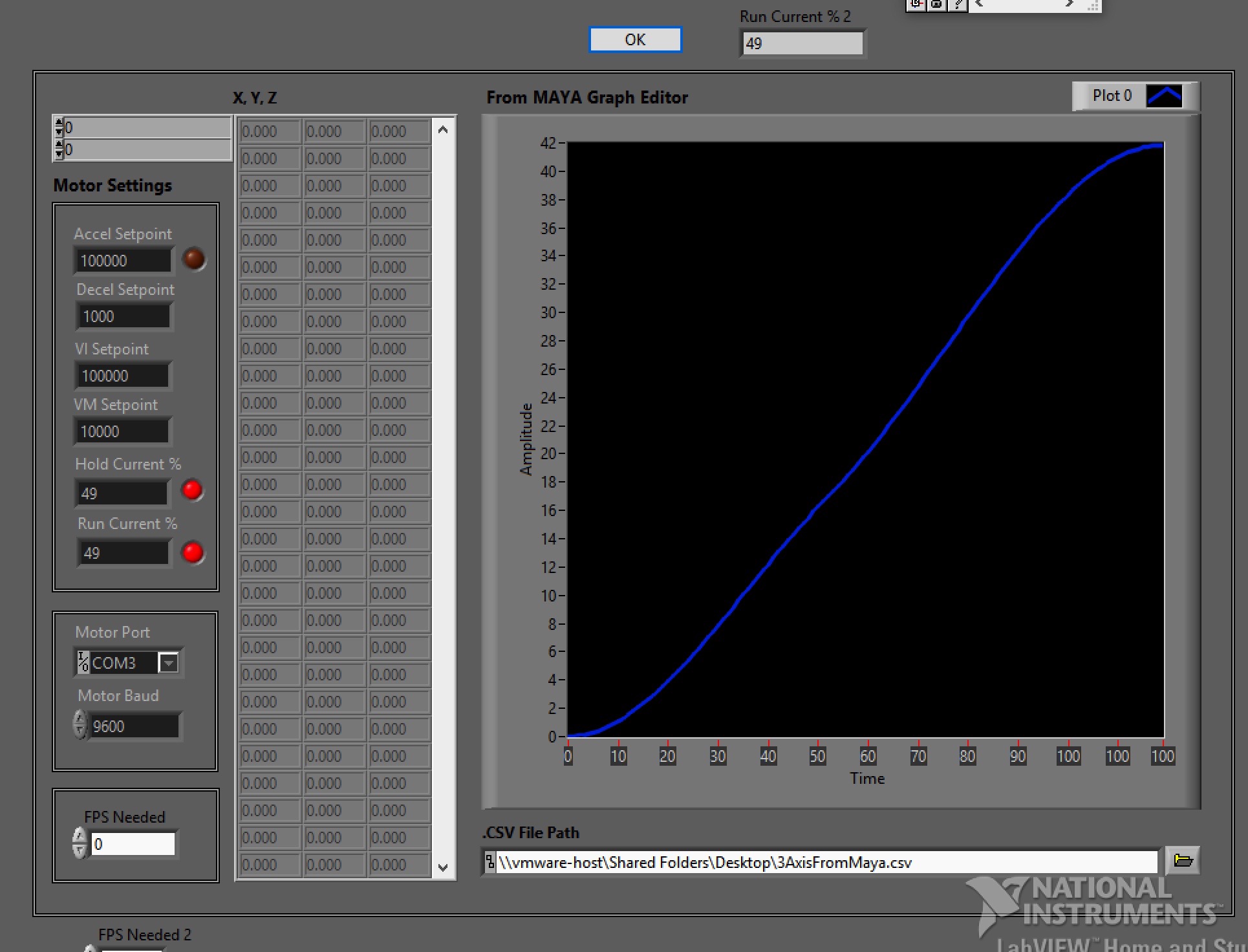This screenshot has width=1248, height=952.
Task: Edit the VM Setpoint value 10000
Action: pyautogui.click(x=122, y=431)
